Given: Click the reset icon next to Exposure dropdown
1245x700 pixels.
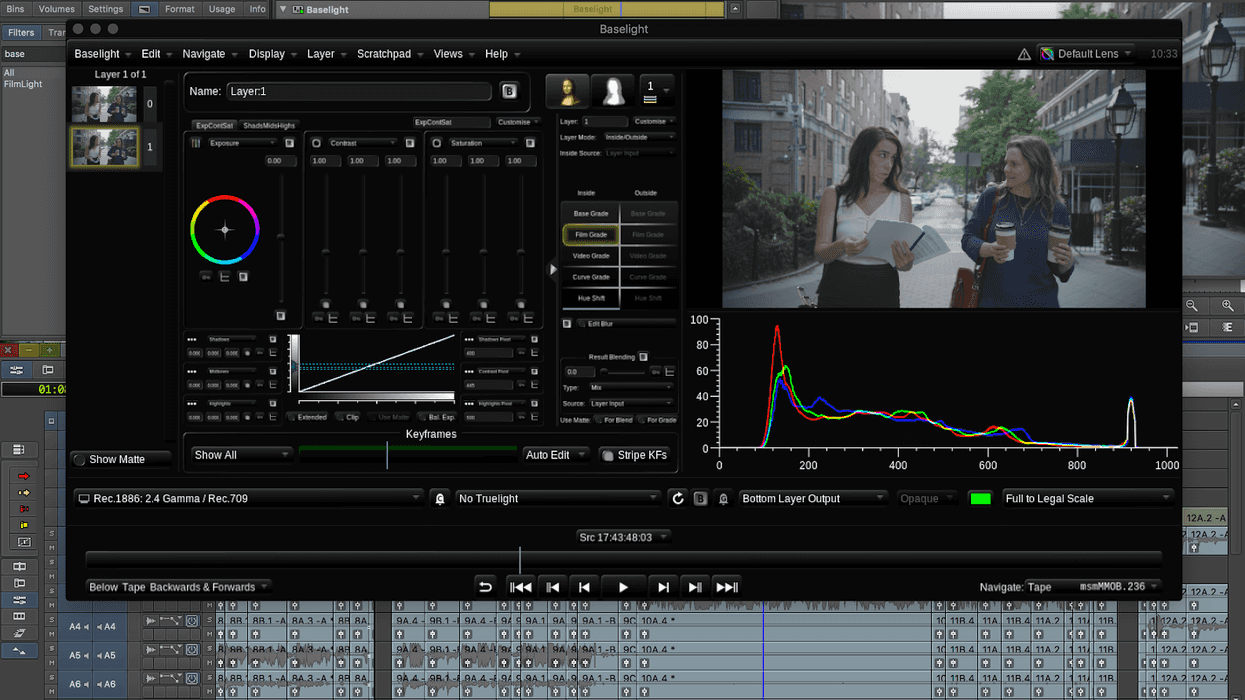Looking at the screenshot, I should coord(289,143).
